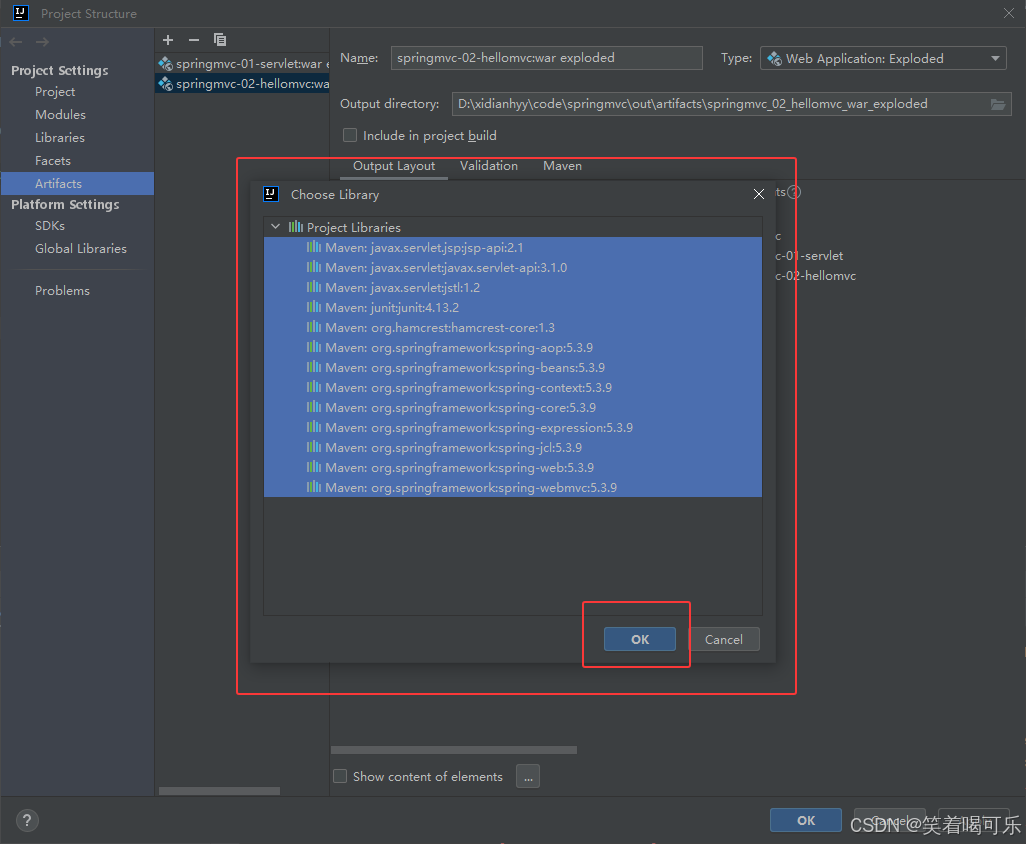The height and width of the screenshot is (844, 1026).
Task: Remove selected artifact with minus icon
Action: (194, 40)
